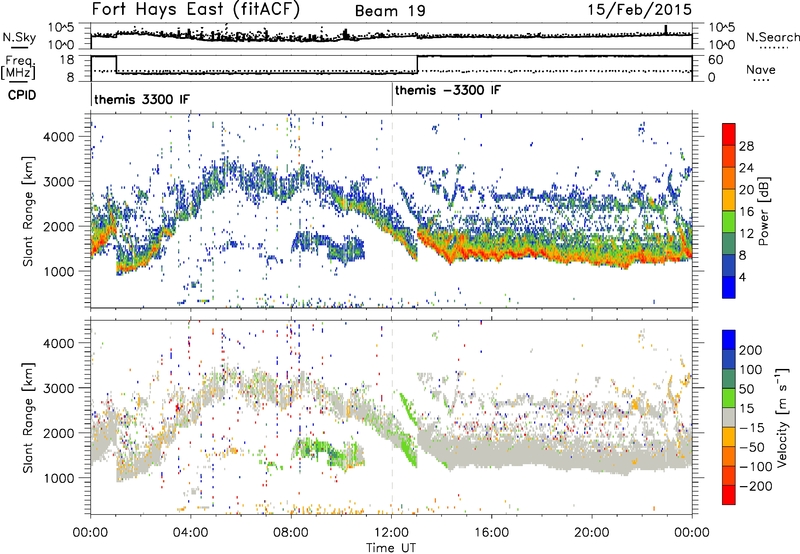Click the 'N.Search' legend label
Screen dimensions: 800x554
pyautogui.click(x=772, y=37)
